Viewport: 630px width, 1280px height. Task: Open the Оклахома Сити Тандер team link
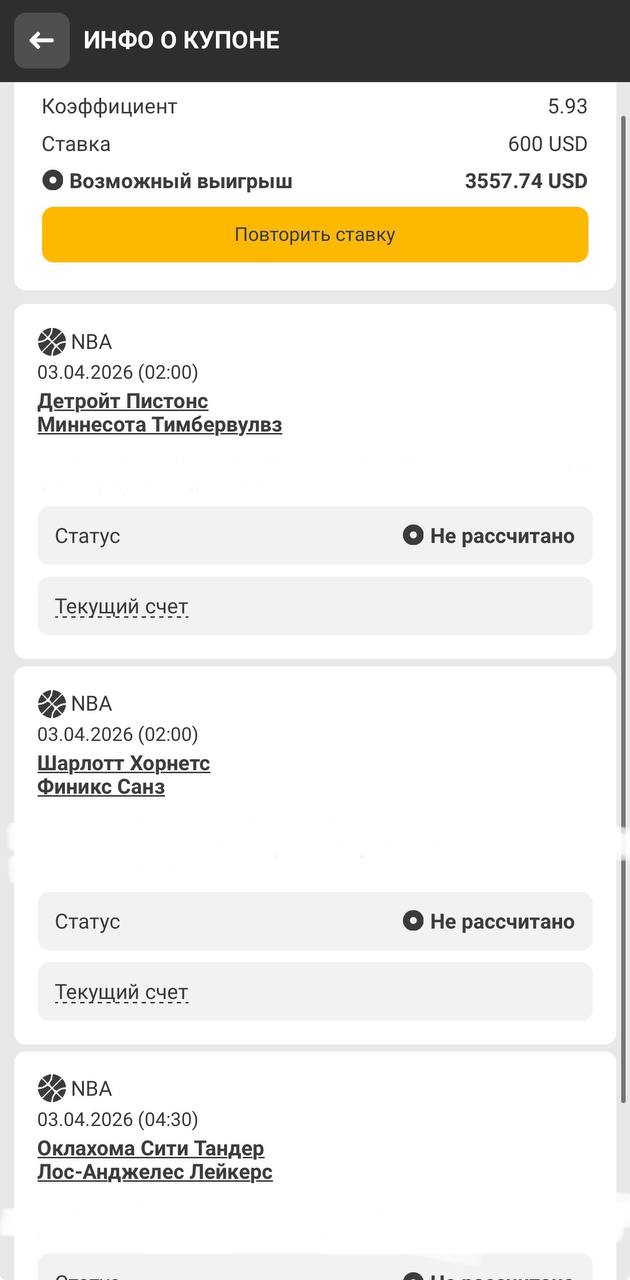coord(151,1148)
